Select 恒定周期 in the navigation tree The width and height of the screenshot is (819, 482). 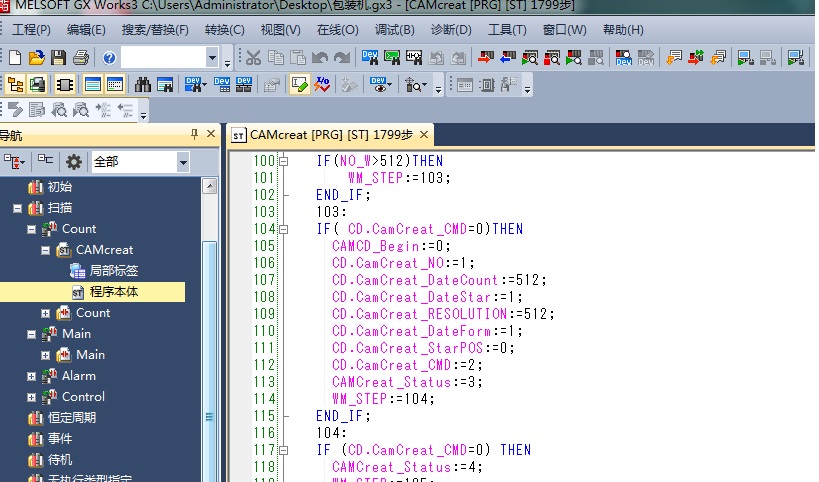73,418
